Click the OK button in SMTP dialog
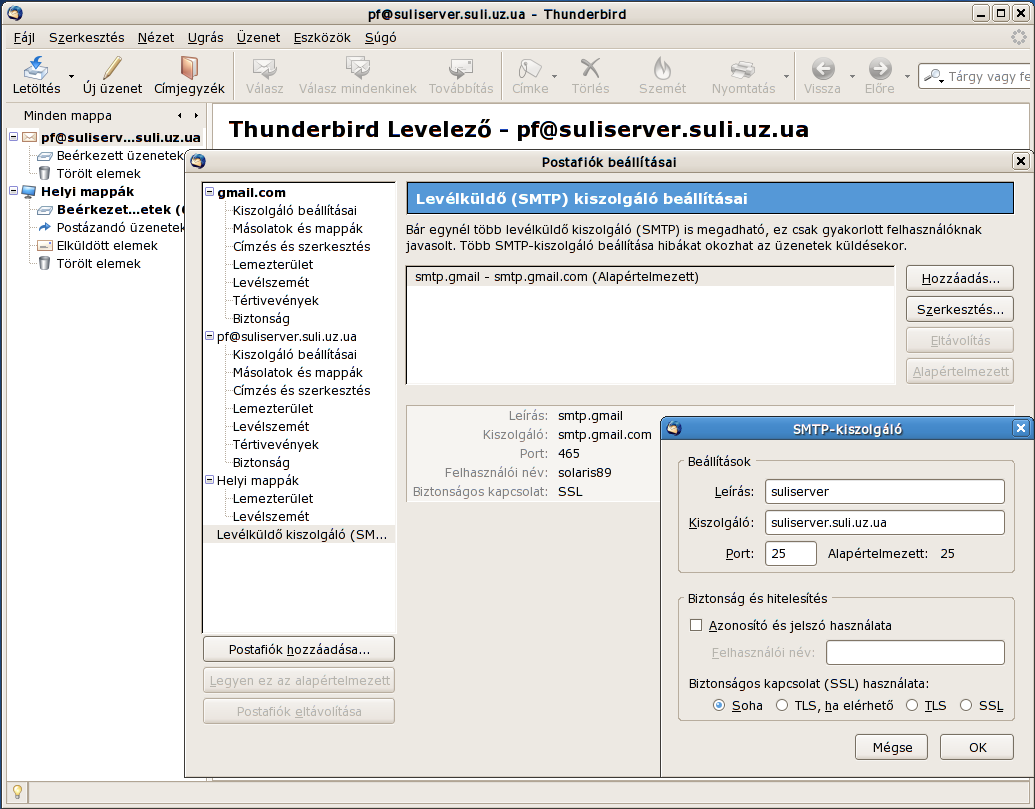The image size is (1035, 809). point(977,747)
